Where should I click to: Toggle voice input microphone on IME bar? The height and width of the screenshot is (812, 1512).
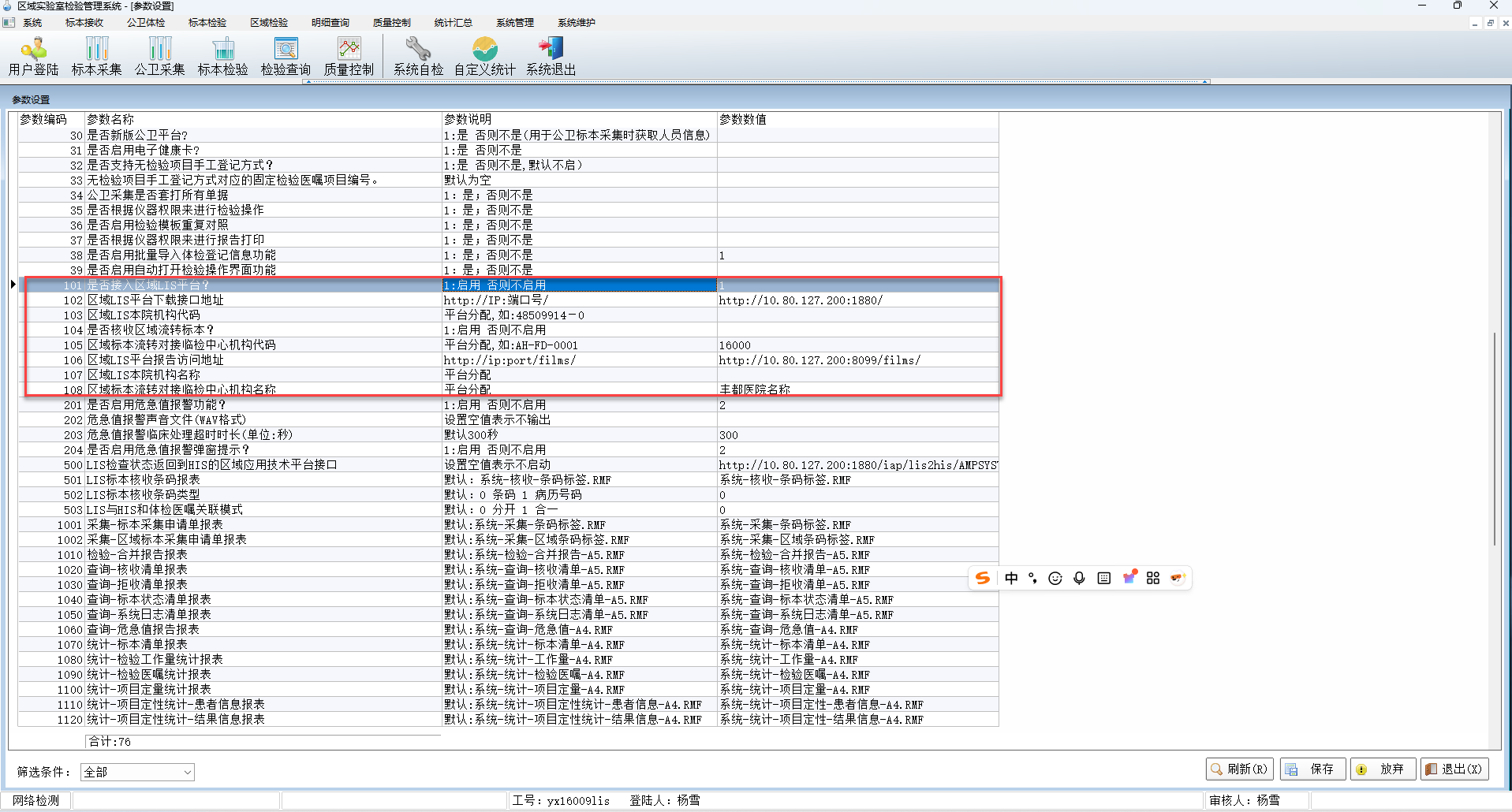(x=1079, y=579)
